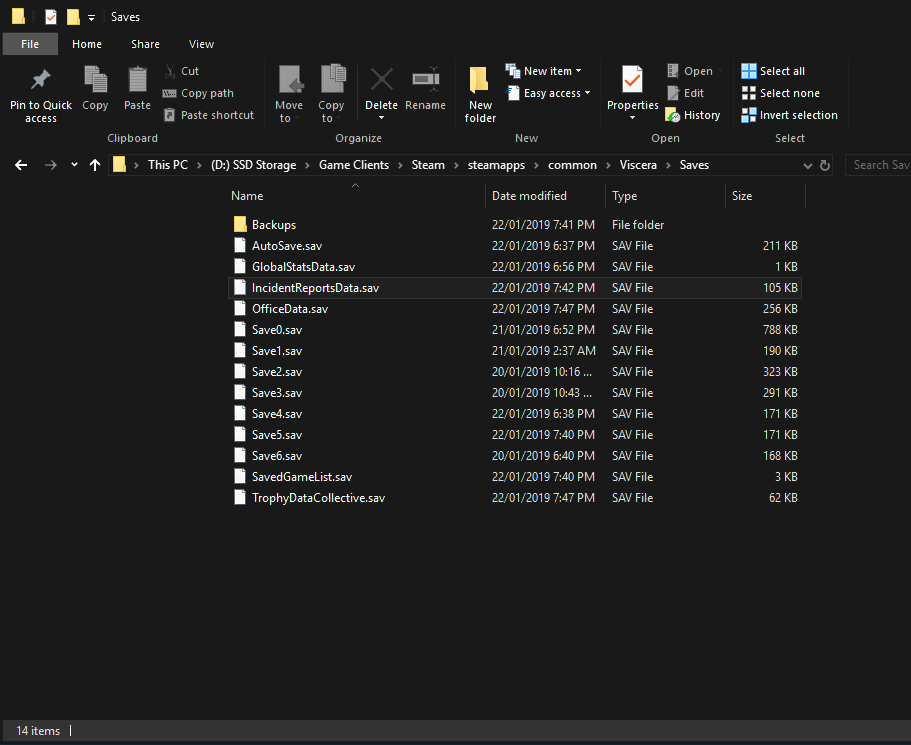Open file History

[x=693, y=115]
